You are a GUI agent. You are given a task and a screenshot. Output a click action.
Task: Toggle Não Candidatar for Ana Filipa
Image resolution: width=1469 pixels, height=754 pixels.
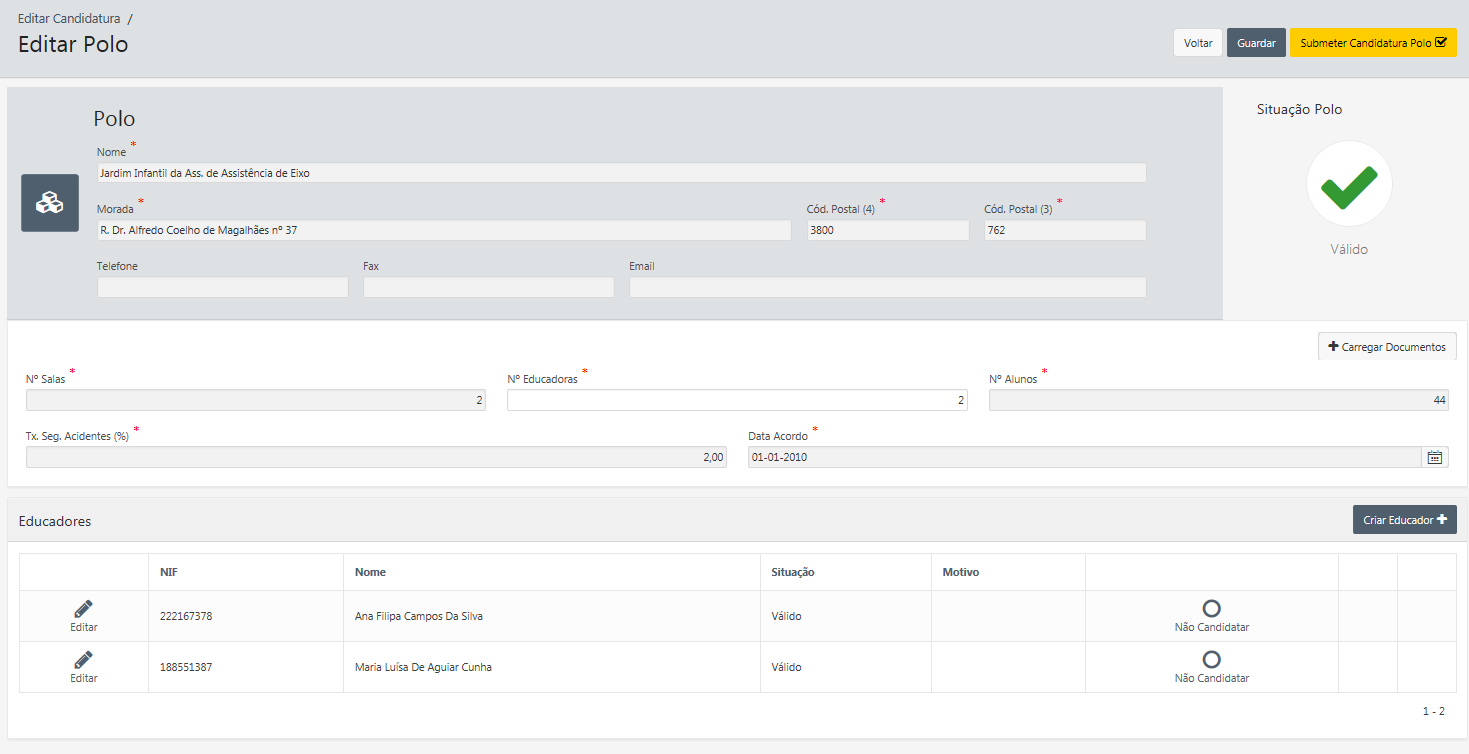pos(1211,616)
